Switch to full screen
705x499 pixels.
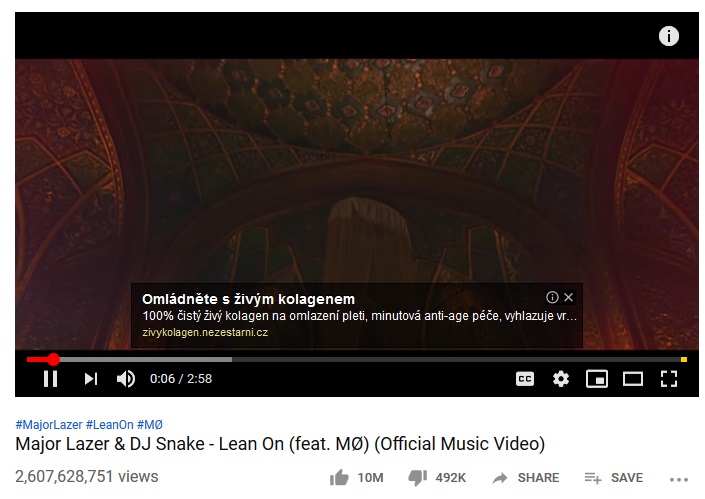click(669, 379)
